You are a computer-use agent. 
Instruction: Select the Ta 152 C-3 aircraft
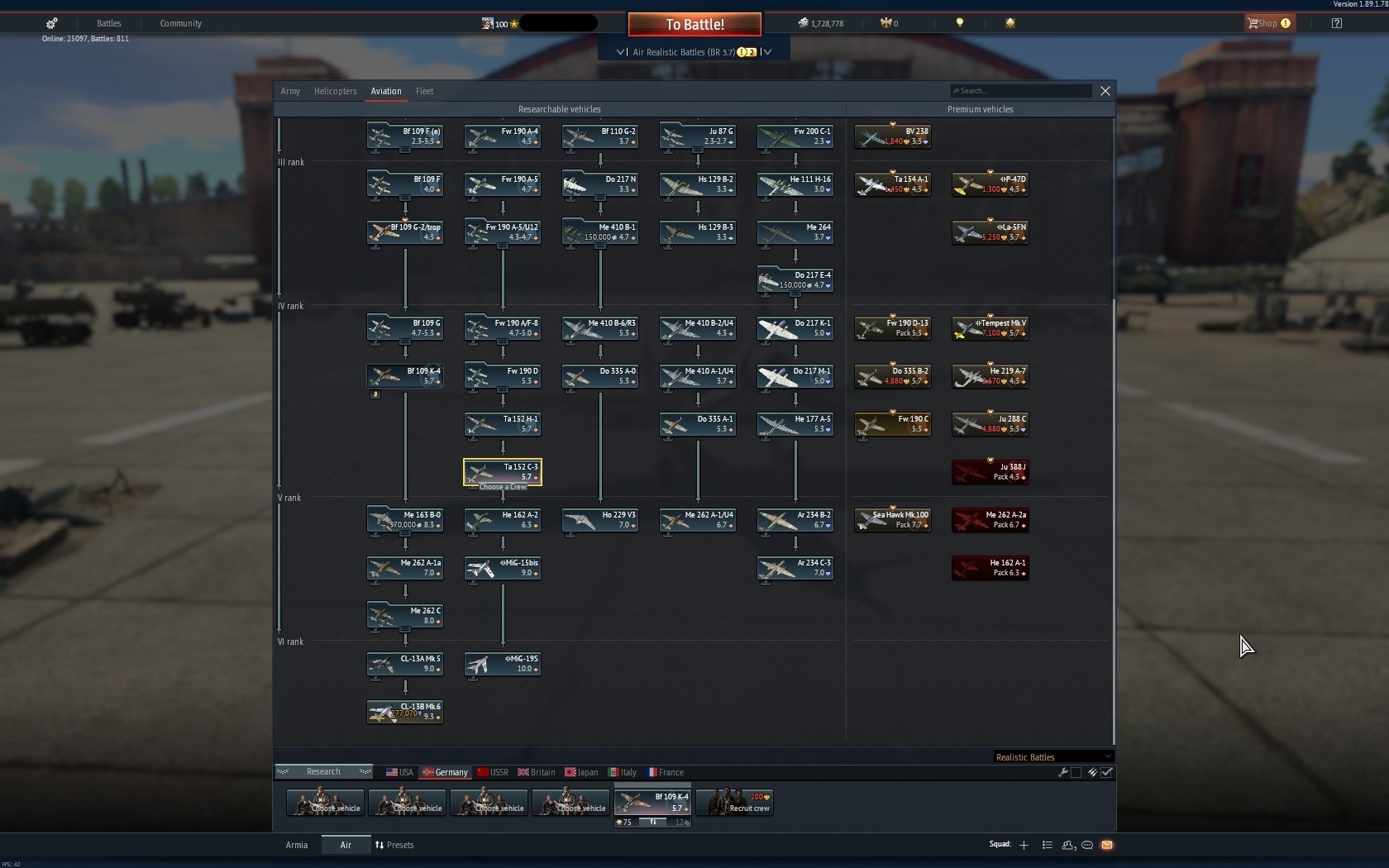tap(503, 472)
